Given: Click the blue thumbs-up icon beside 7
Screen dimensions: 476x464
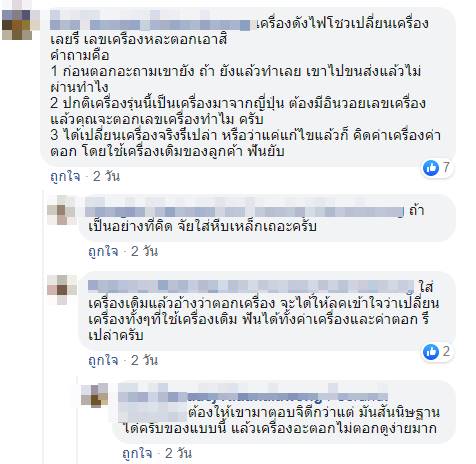Looking at the screenshot, I should 431,167.
